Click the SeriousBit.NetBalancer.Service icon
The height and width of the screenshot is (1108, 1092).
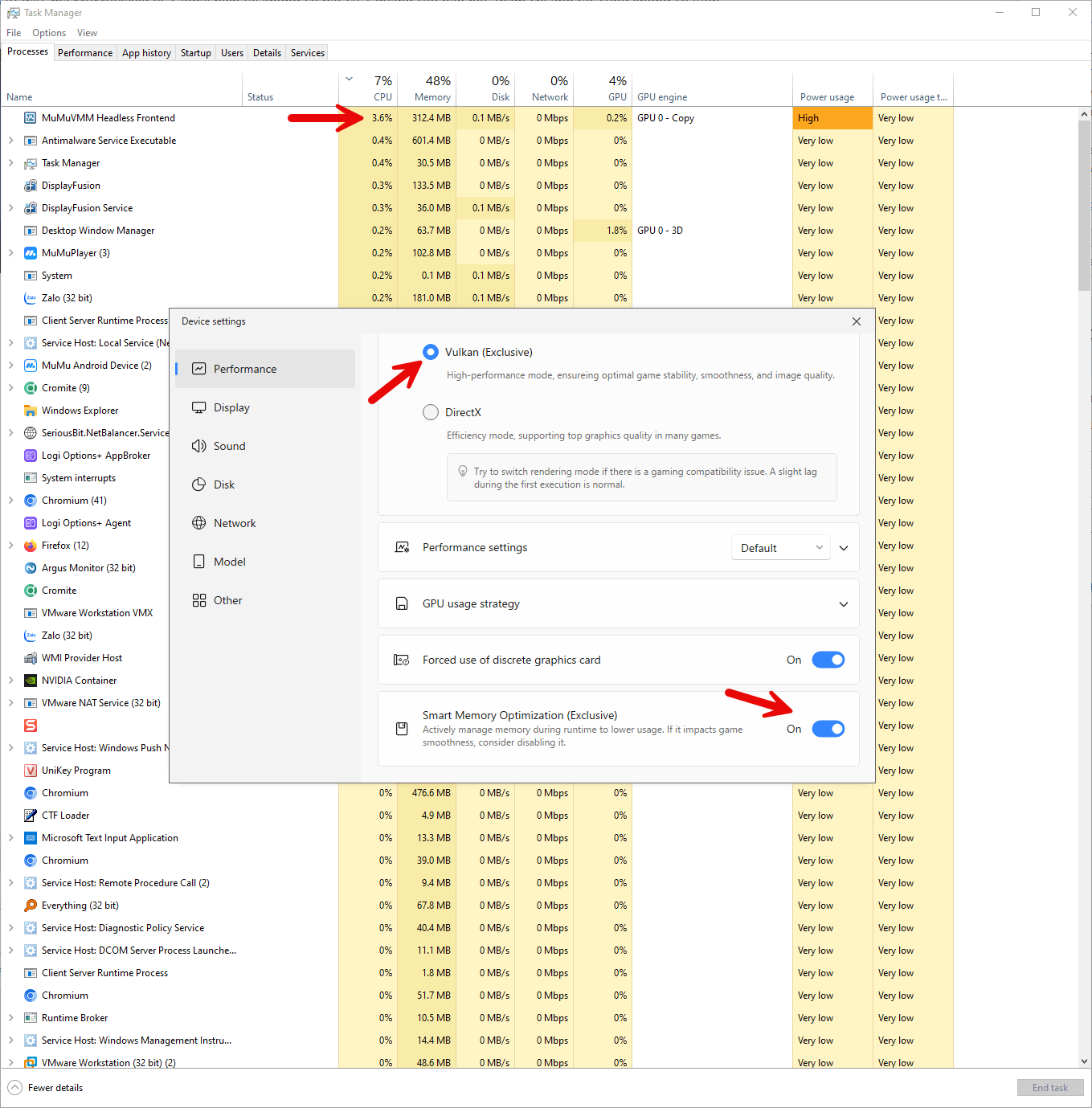[31, 433]
